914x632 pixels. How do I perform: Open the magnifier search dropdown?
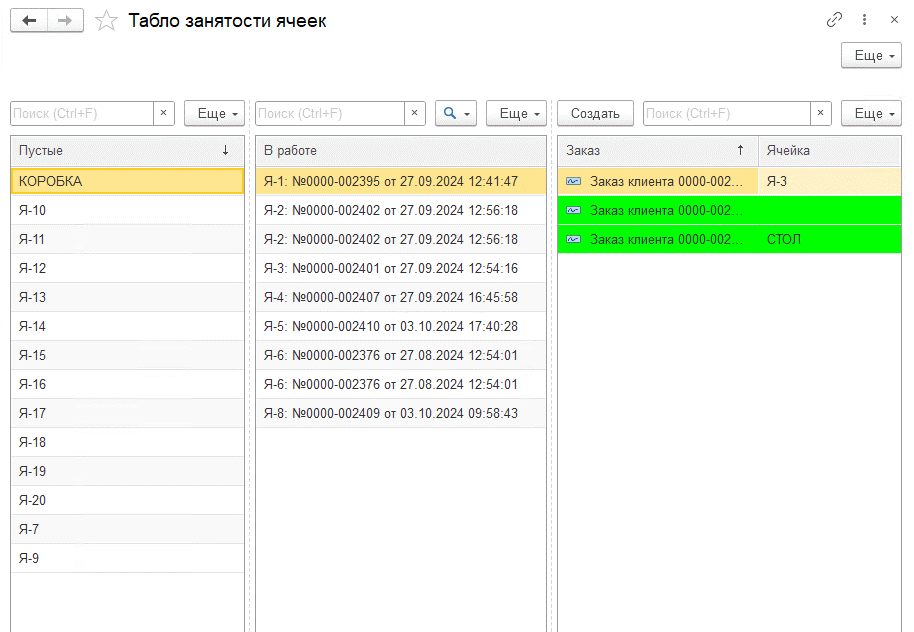pos(455,114)
